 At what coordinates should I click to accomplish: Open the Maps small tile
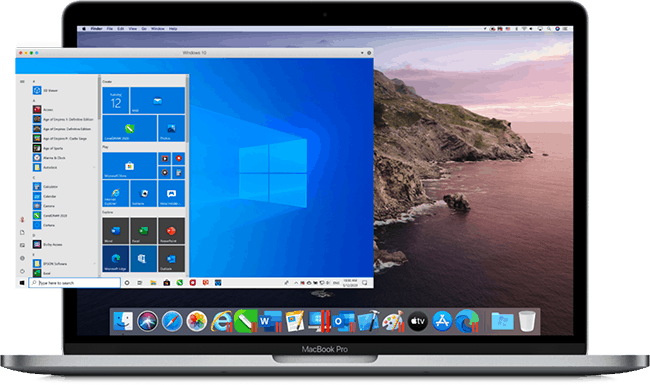tap(179, 159)
